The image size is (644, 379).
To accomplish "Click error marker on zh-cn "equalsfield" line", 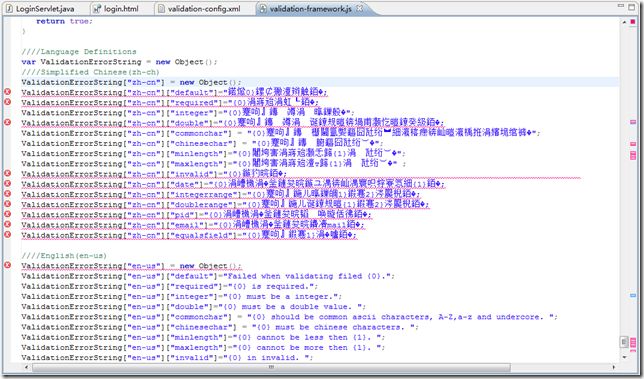I will pos(7,234).
